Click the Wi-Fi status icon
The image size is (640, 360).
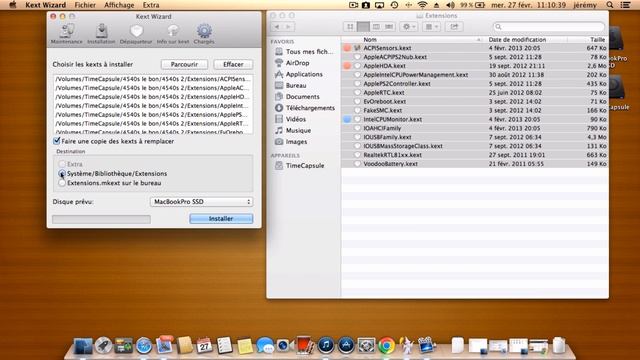click(422, 5)
